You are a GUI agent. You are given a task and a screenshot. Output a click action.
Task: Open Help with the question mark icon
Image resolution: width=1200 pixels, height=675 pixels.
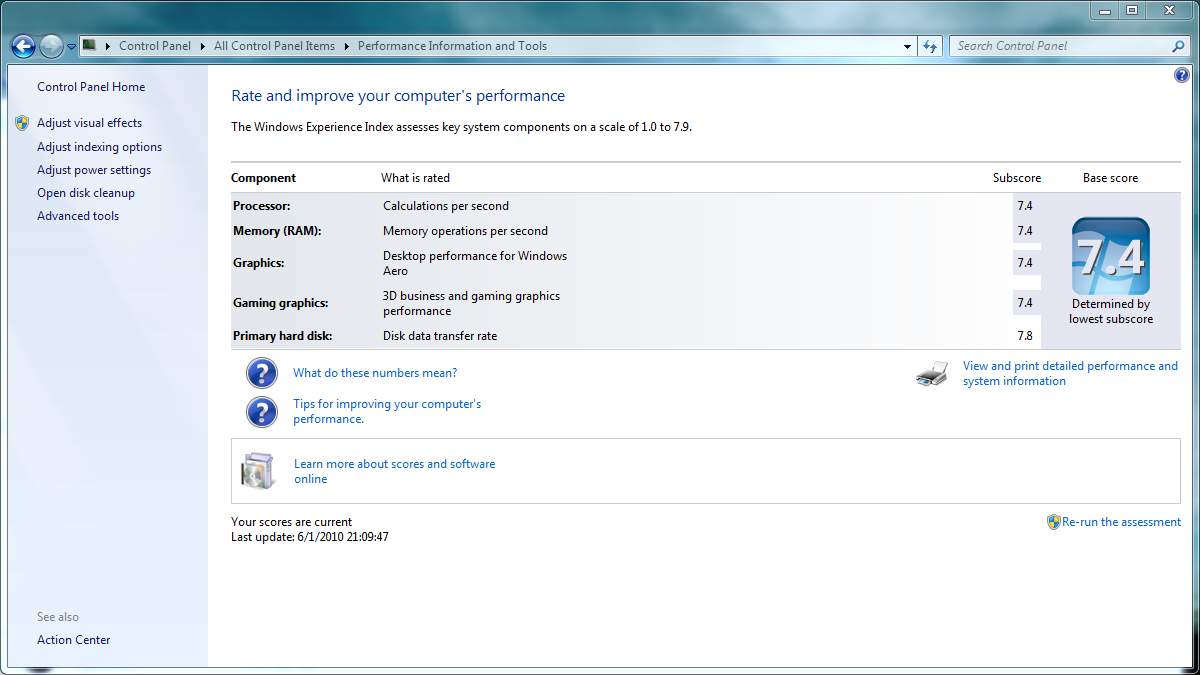click(1181, 75)
